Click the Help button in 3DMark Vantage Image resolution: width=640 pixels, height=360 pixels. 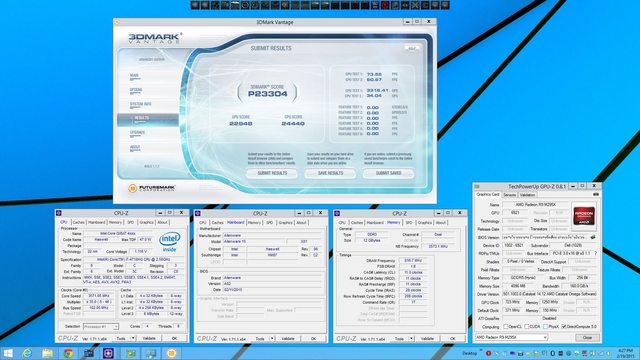click(412, 48)
